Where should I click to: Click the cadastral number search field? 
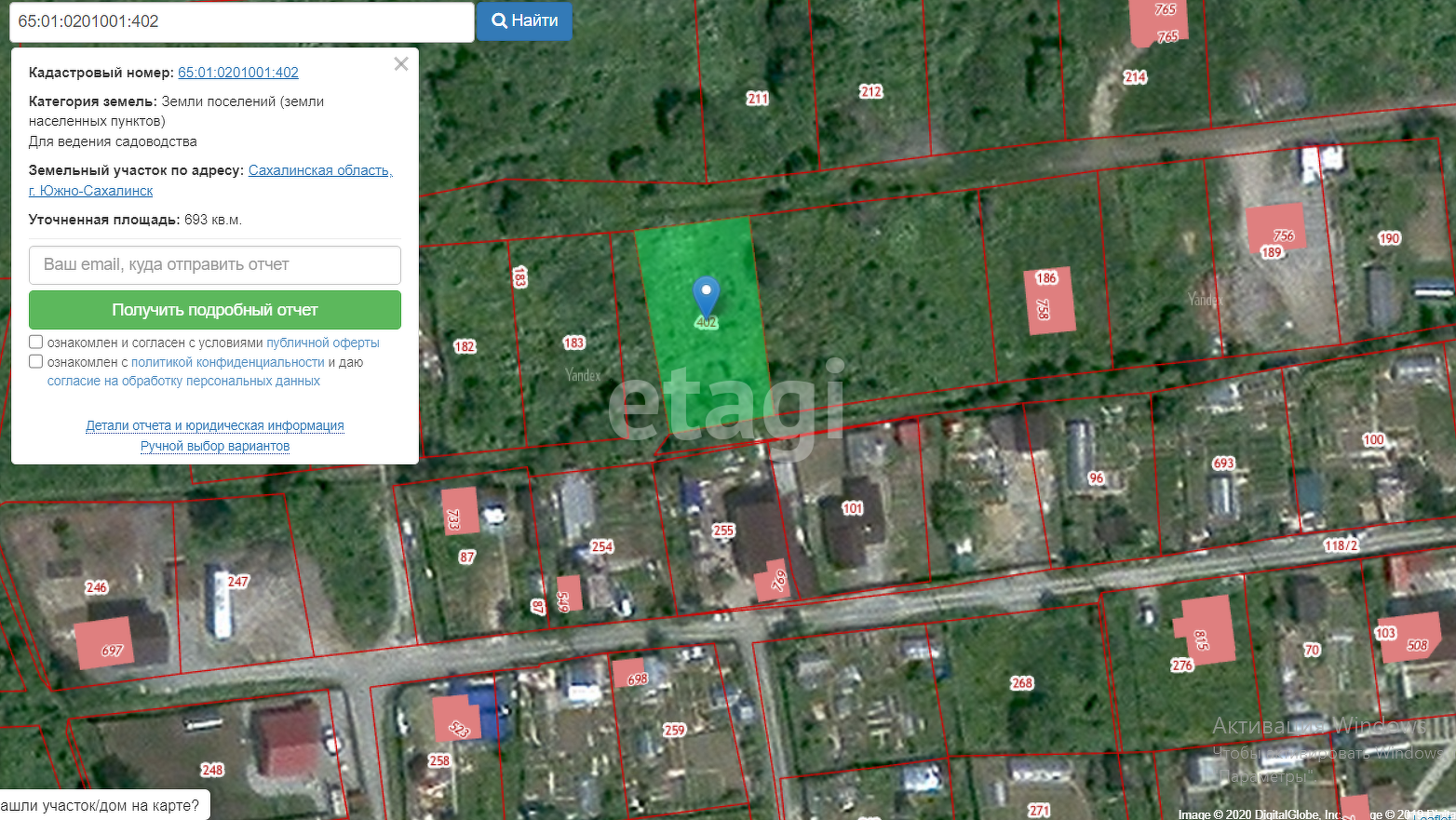point(241,21)
